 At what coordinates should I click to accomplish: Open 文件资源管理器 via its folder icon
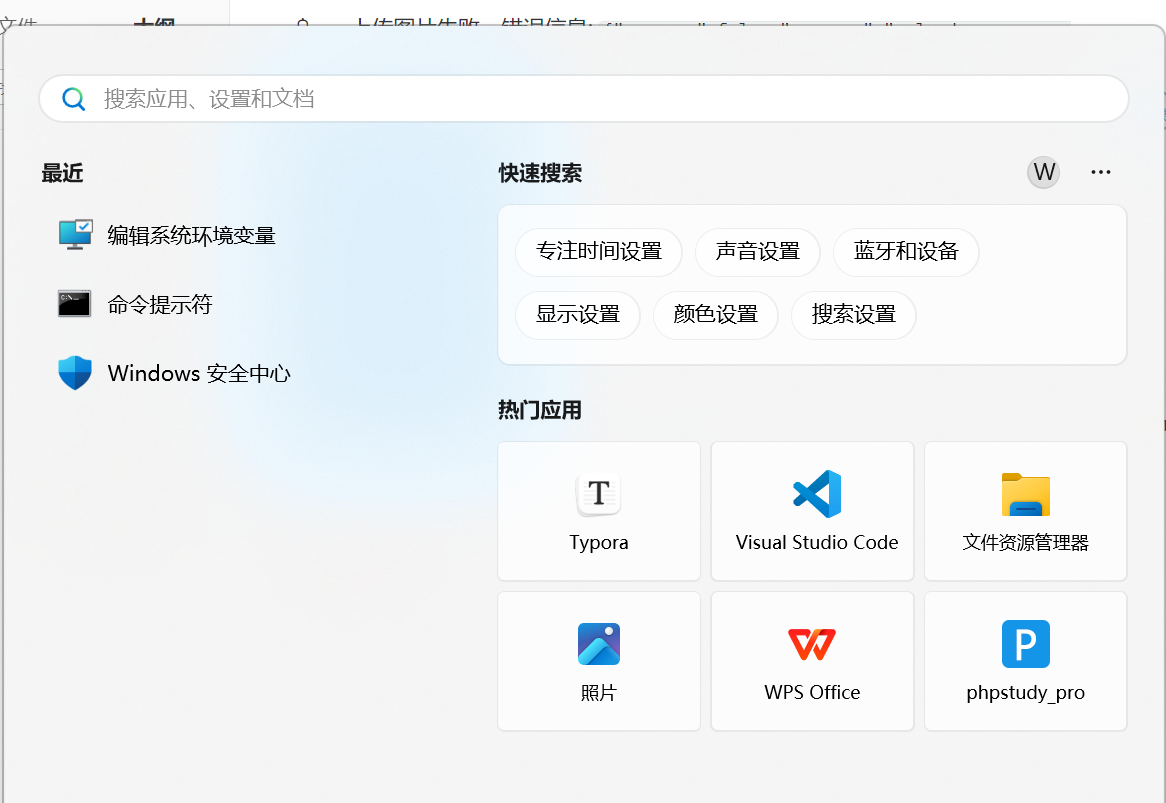pyautogui.click(x=1025, y=494)
